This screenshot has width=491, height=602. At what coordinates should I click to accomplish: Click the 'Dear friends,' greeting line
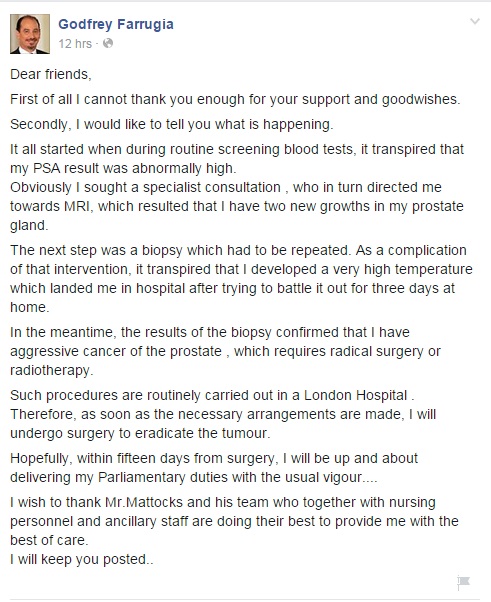51,74
